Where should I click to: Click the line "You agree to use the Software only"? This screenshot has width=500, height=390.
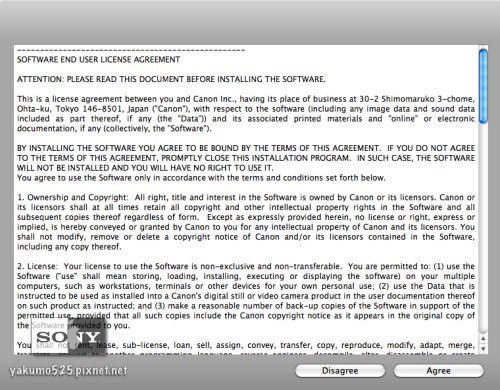201,178
